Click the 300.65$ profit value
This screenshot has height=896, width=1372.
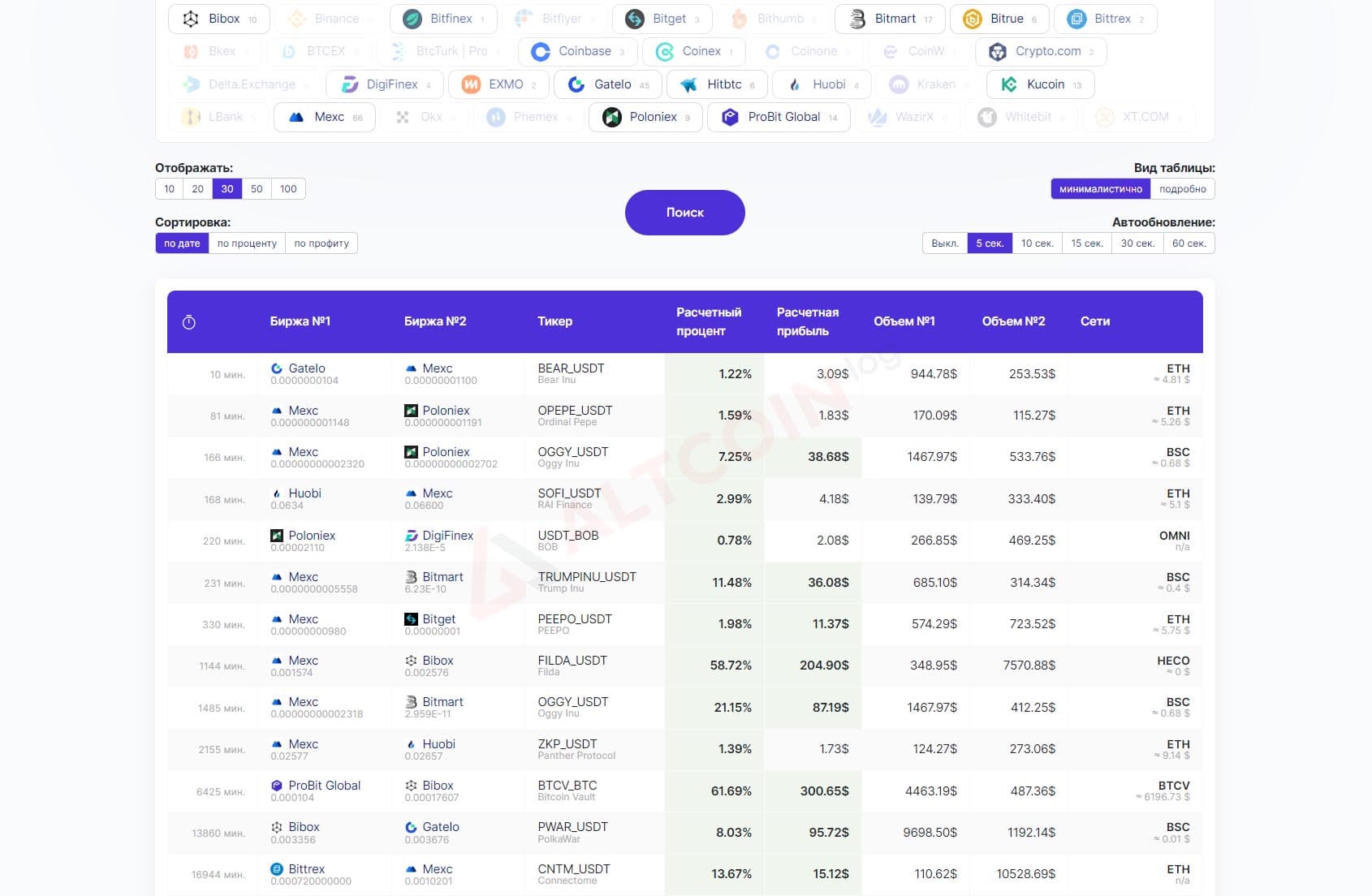point(824,791)
